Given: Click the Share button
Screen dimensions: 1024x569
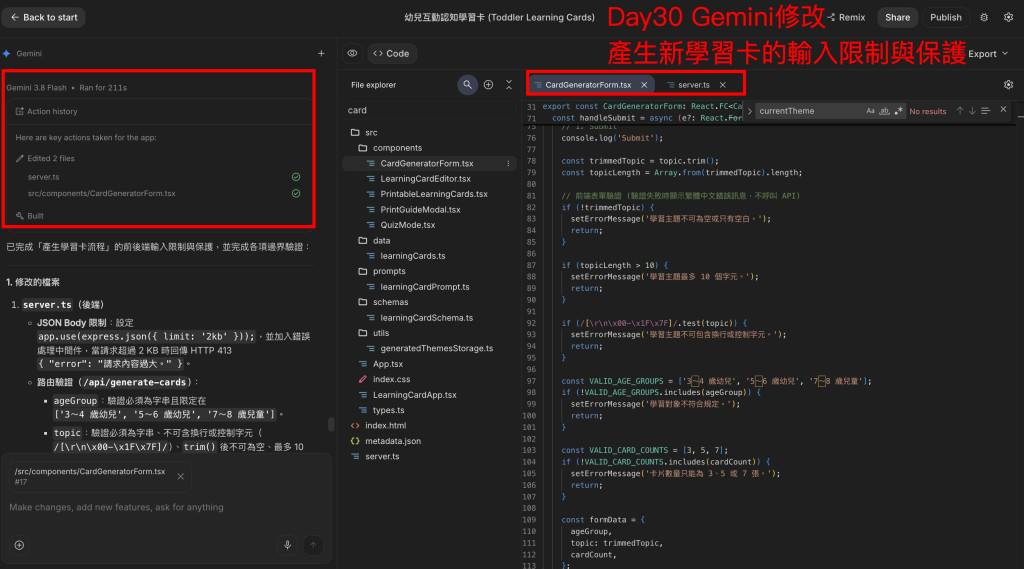Looking at the screenshot, I should coord(897,18).
